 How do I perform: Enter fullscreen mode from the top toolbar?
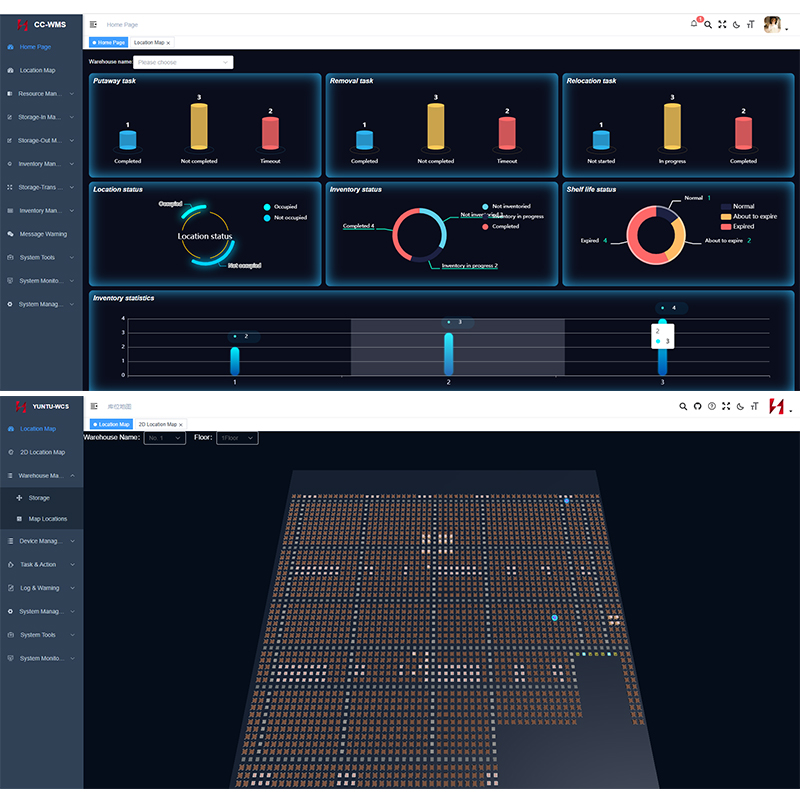pos(722,24)
